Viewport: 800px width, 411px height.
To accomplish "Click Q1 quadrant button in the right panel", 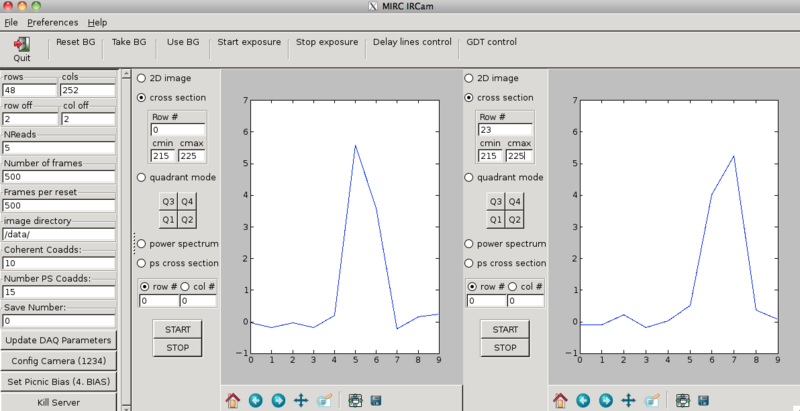I will point(496,220).
